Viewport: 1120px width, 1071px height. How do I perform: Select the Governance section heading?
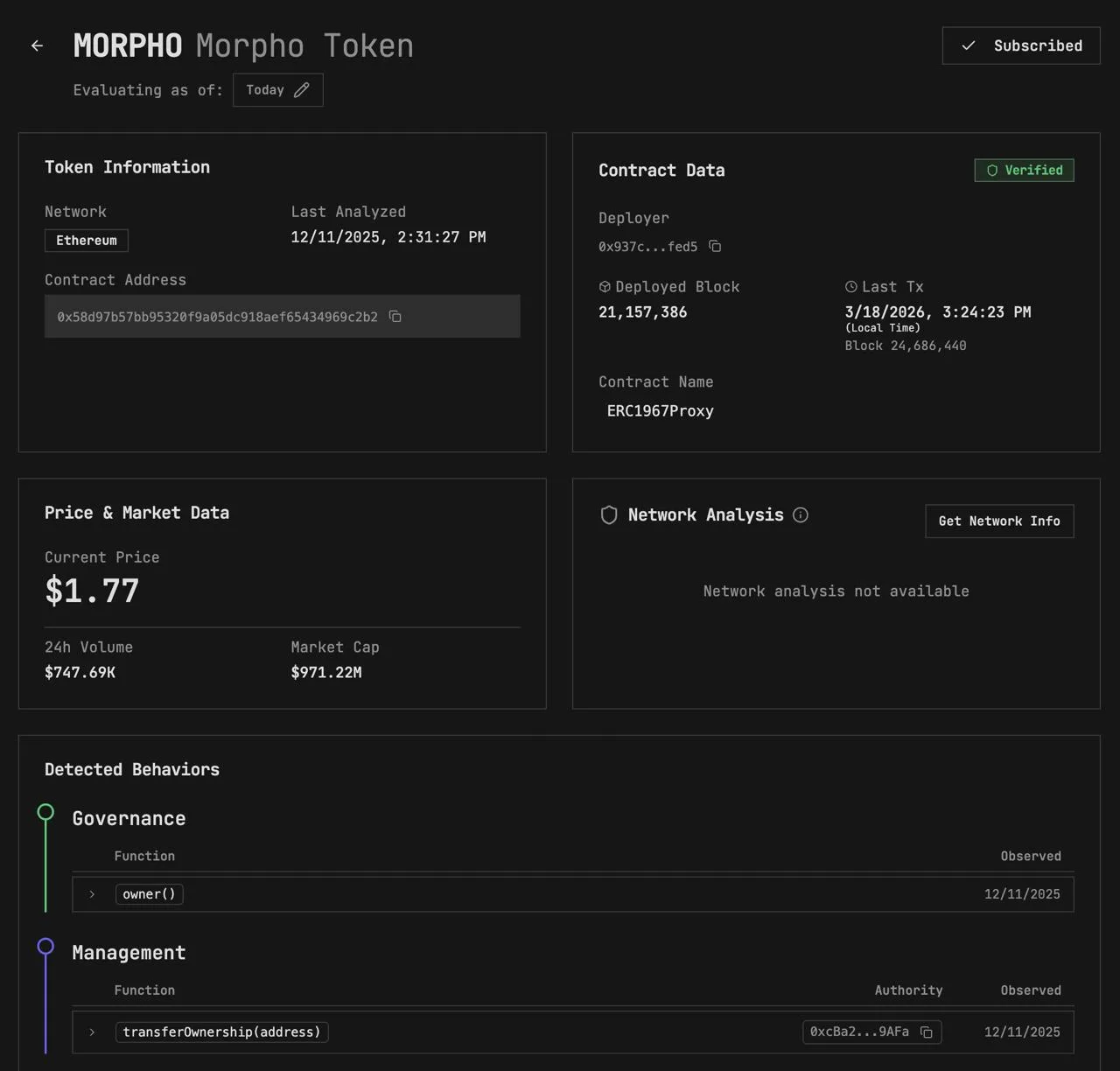point(129,818)
